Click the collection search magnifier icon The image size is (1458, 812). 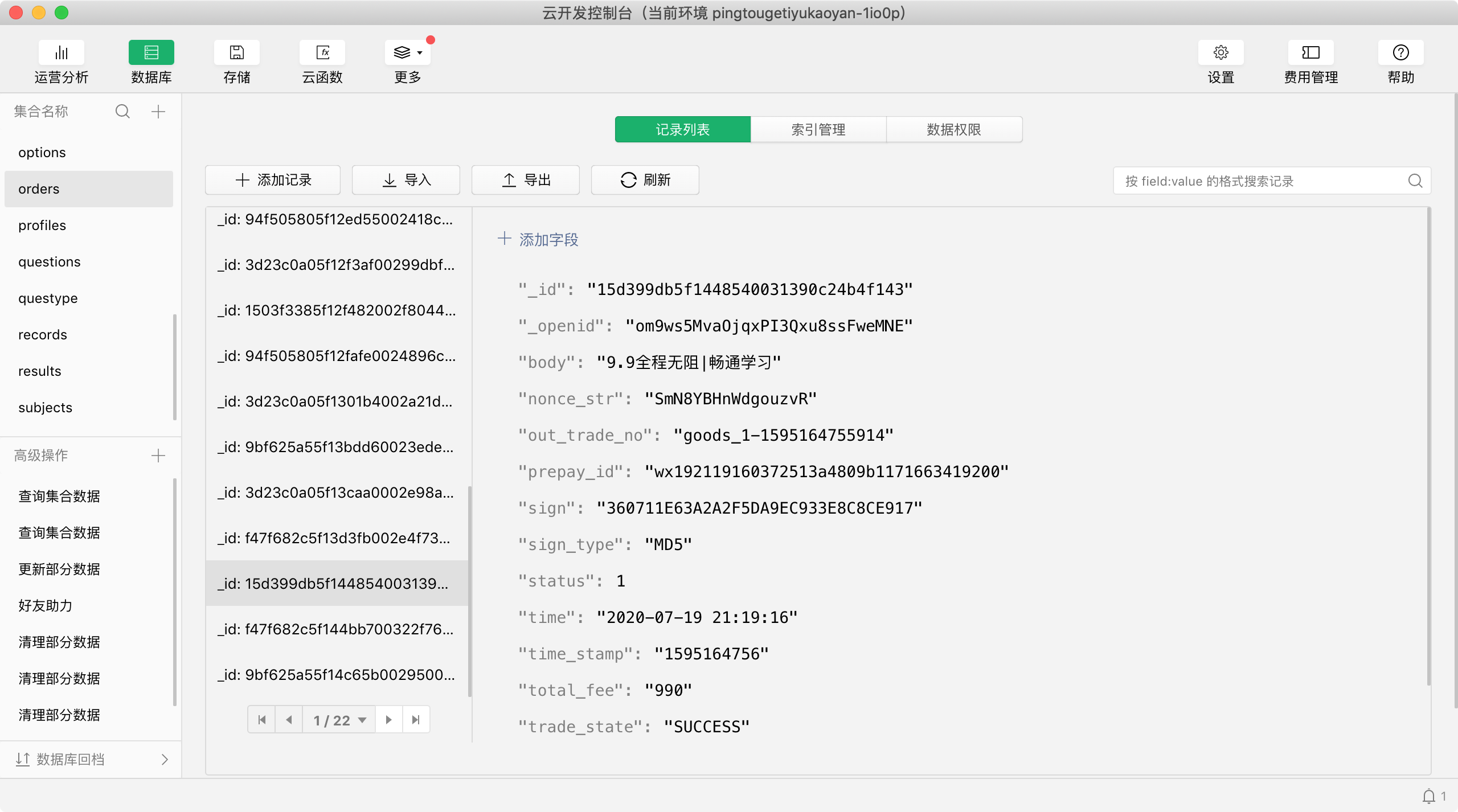click(x=122, y=112)
